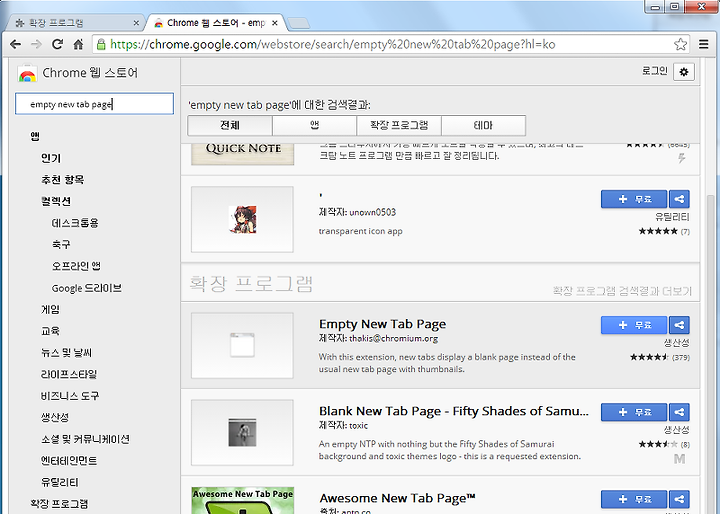Add Empty New Tab Page with 무료
The height and width of the screenshot is (514, 720).
(634, 325)
